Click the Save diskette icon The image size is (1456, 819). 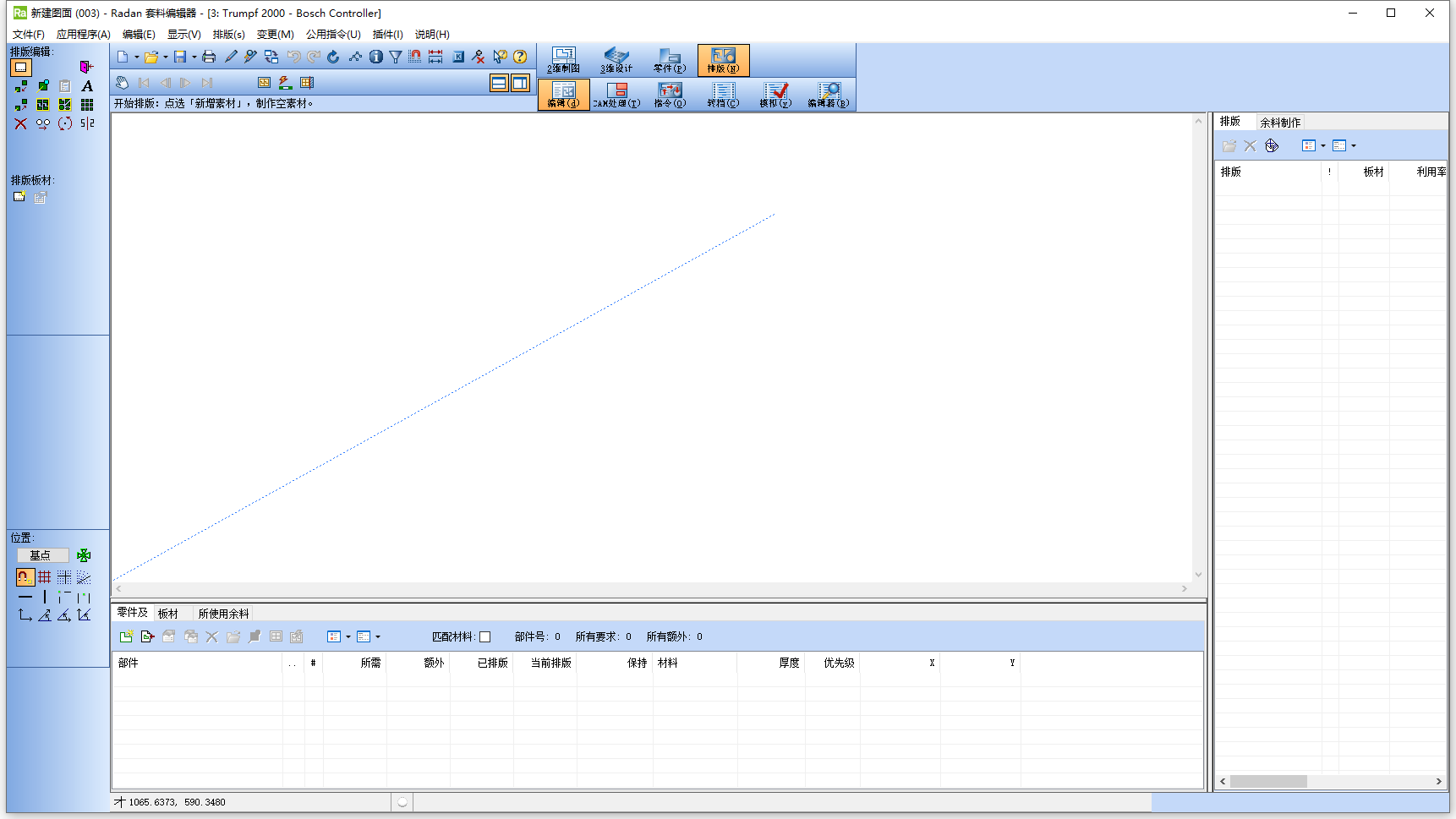pyautogui.click(x=180, y=57)
